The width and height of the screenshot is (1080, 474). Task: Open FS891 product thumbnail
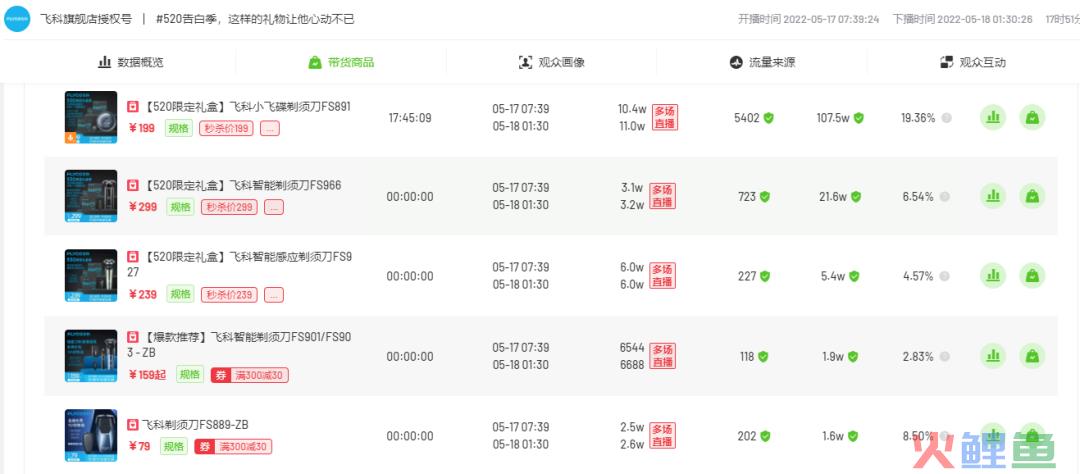91,117
